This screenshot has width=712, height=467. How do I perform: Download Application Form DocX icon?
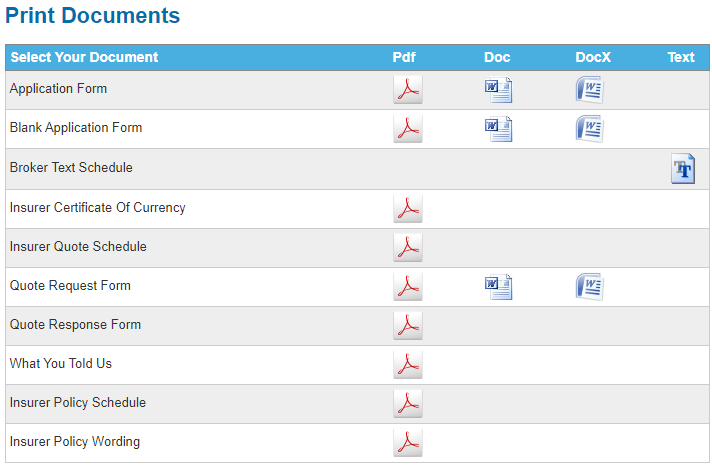pyautogui.click(x=589, y=89)
